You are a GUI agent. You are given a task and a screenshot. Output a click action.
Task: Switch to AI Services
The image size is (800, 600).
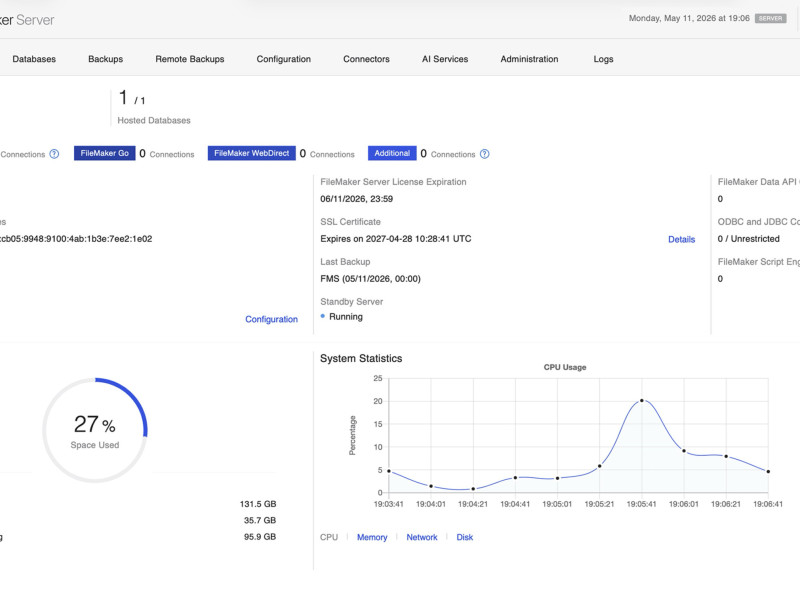click(445, 59)
